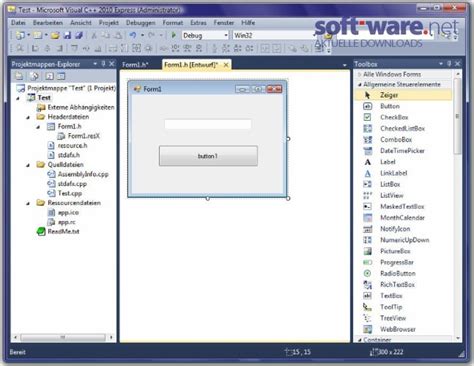474x366 pixels.
Task: Click button1 on the Form1 designer
Action: pyautogui.click(x=208, y=156)
